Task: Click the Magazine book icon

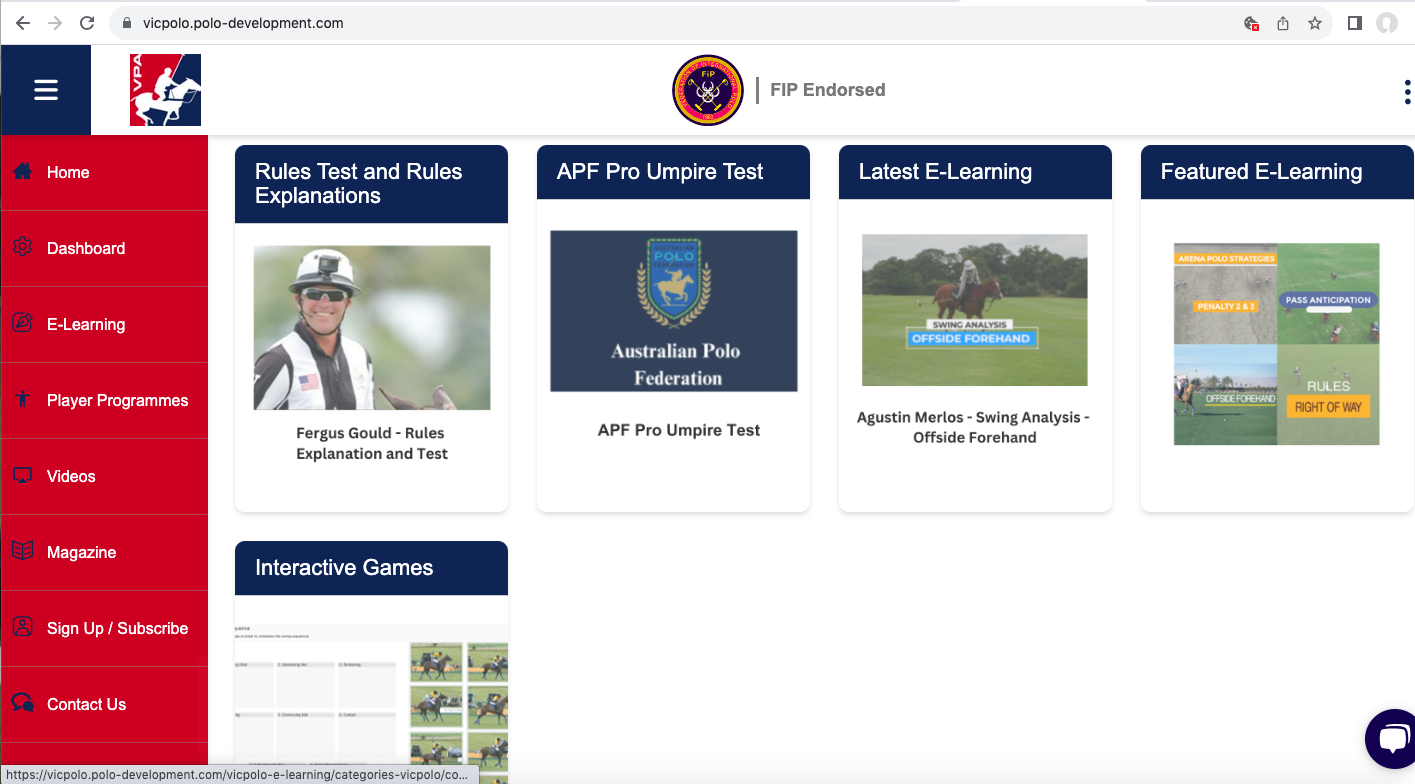Action: click(22, 552)
